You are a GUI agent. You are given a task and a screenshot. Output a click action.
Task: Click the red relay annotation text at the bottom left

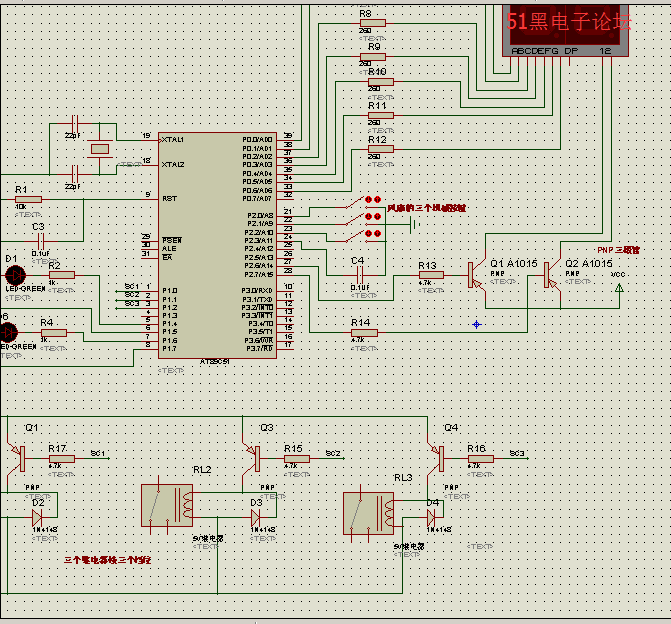pyautogui.click(x=107, y=560)
